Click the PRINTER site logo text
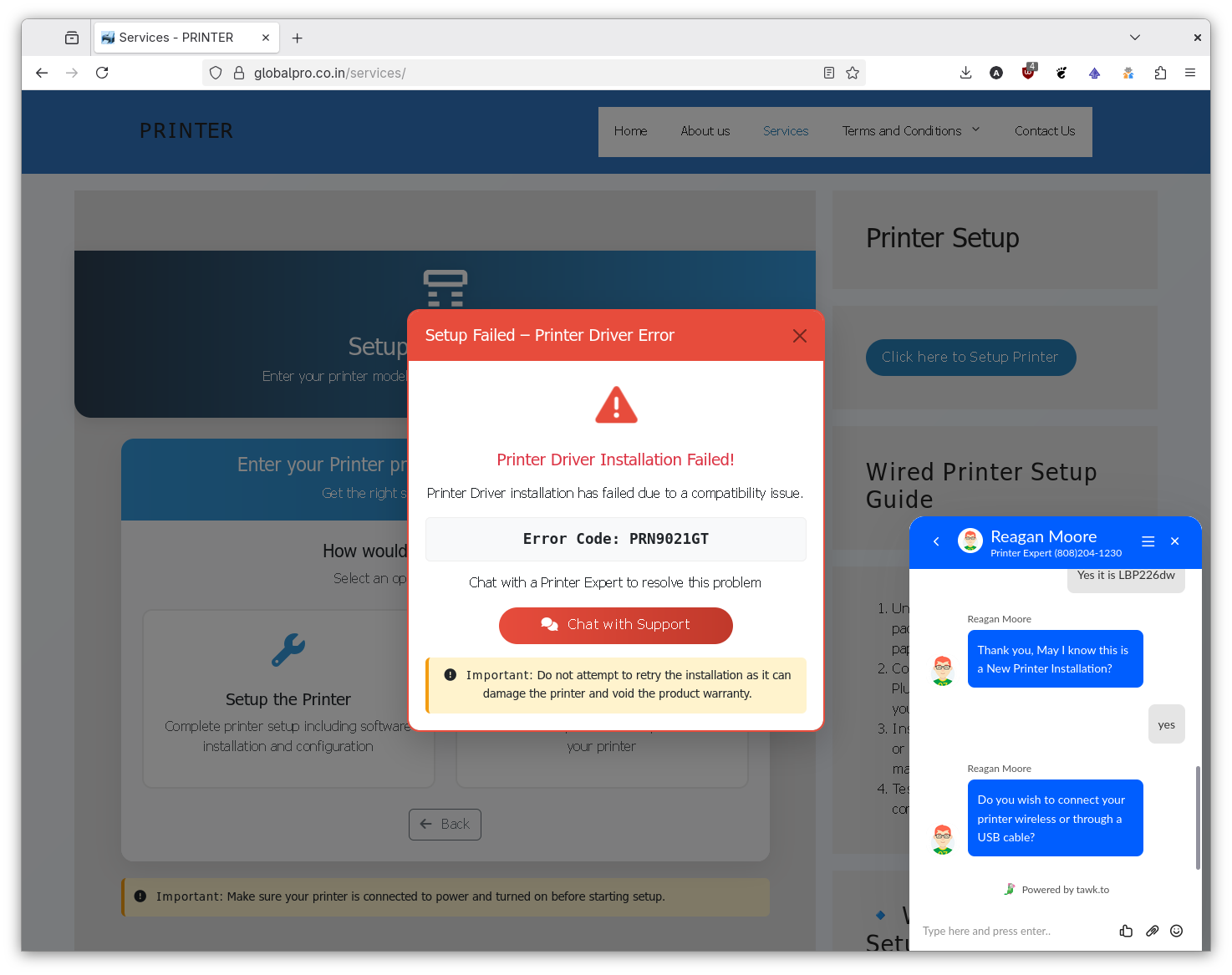The image size is (1232, 975). click(186, 131)
